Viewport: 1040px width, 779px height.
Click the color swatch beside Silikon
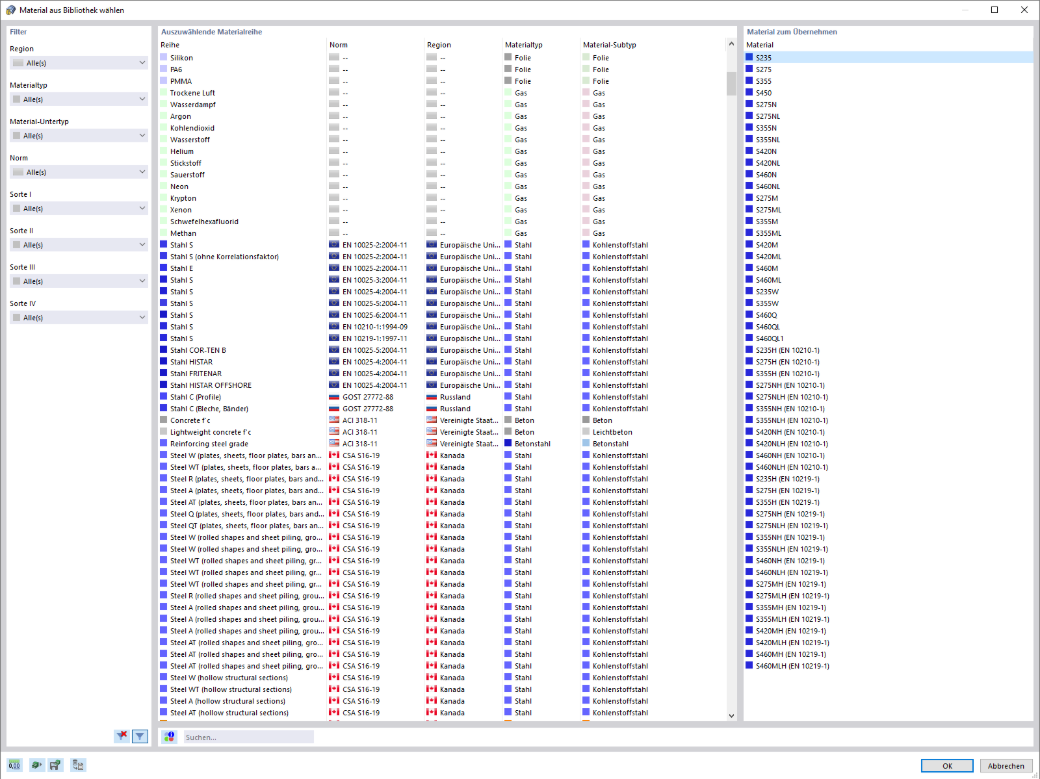click(x=164, y=58)
